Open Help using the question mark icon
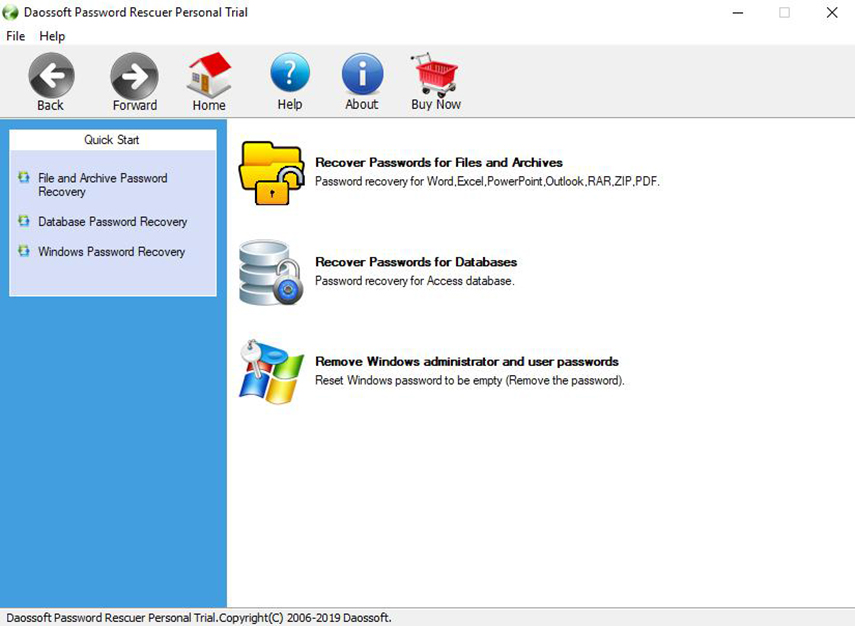855x626 pixels. (289, 75)
